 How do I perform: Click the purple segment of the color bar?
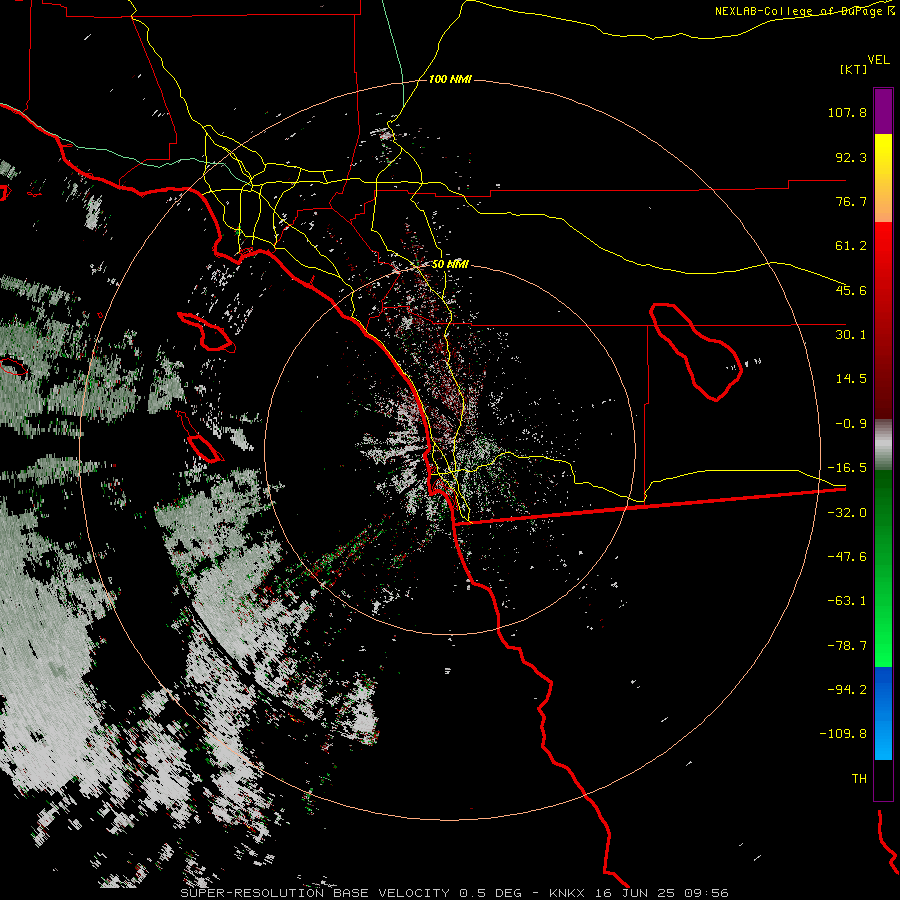coord(883,112)
